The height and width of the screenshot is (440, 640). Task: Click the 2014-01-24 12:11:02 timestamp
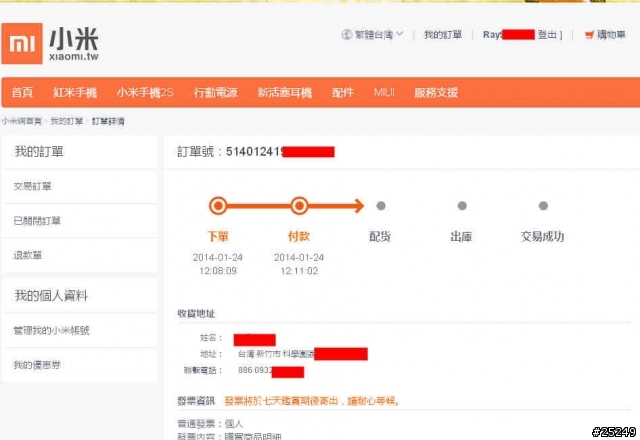[299, 264]
